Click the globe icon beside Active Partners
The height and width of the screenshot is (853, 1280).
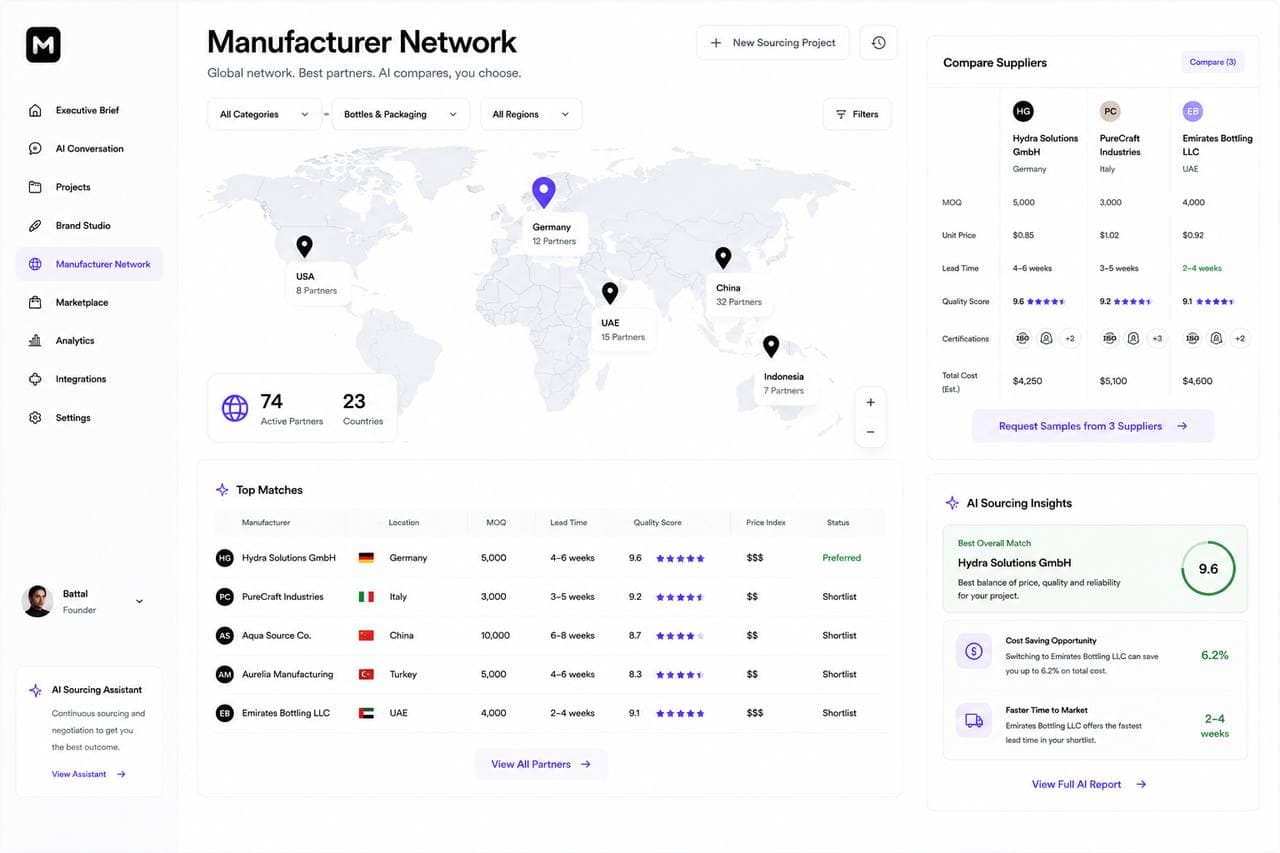(x=235, y=408)
